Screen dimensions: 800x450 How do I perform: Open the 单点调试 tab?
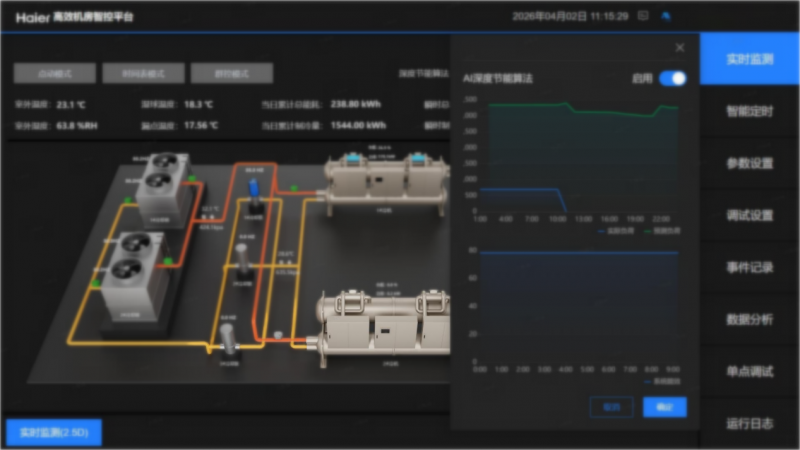750,371
